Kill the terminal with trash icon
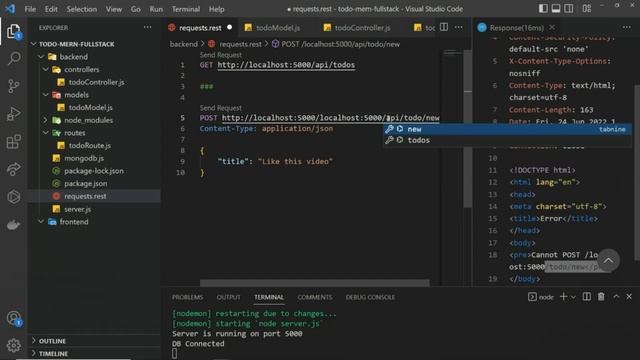 click(x=601, y=297)
